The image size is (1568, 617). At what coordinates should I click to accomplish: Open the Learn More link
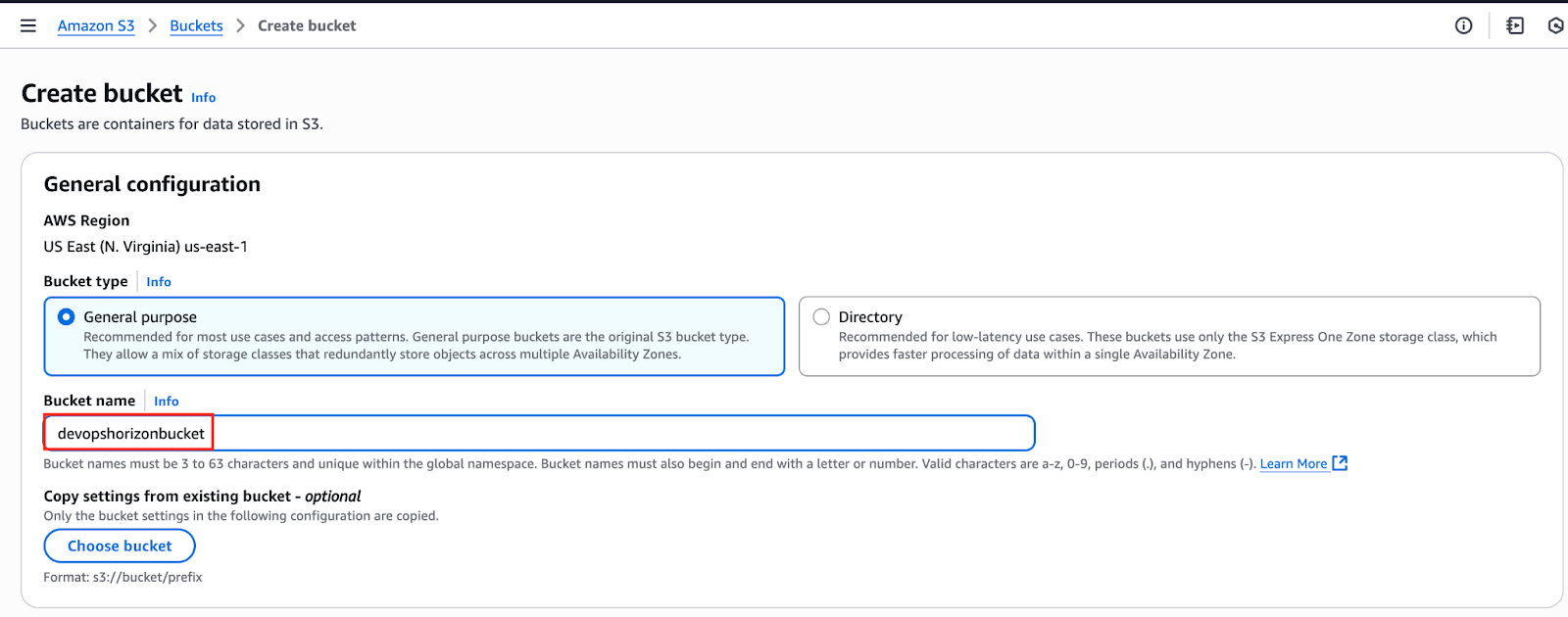click(1294, 463)
